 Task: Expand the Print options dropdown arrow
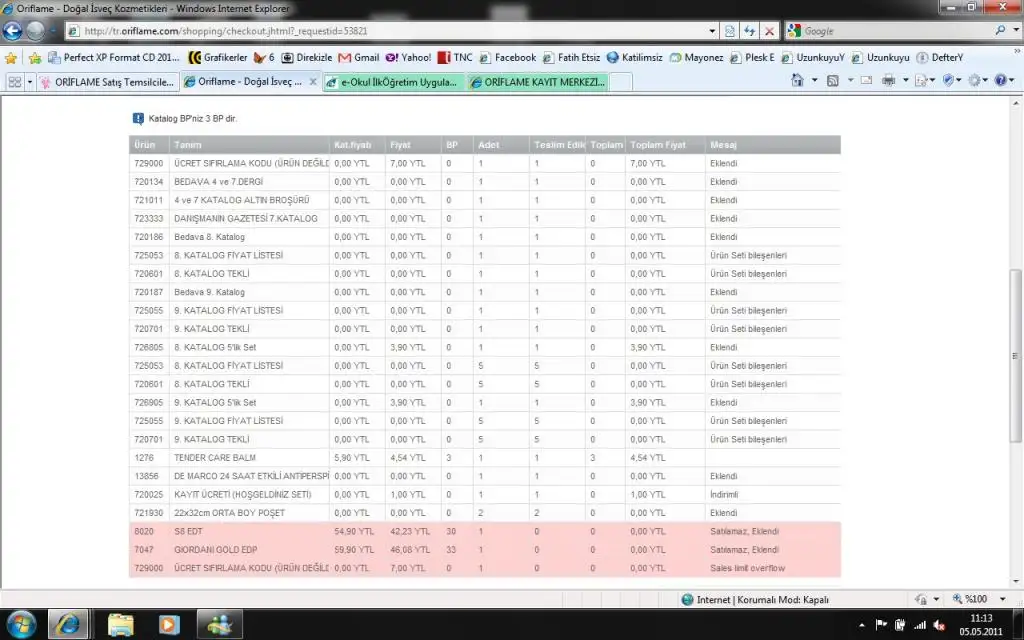tap(906, 80)
